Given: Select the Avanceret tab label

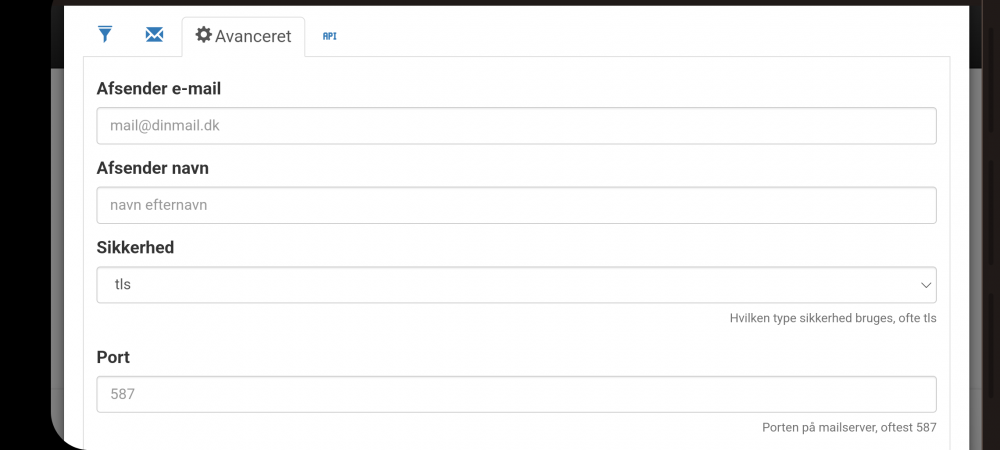Looking at the screenshot, I should point(253,36).
